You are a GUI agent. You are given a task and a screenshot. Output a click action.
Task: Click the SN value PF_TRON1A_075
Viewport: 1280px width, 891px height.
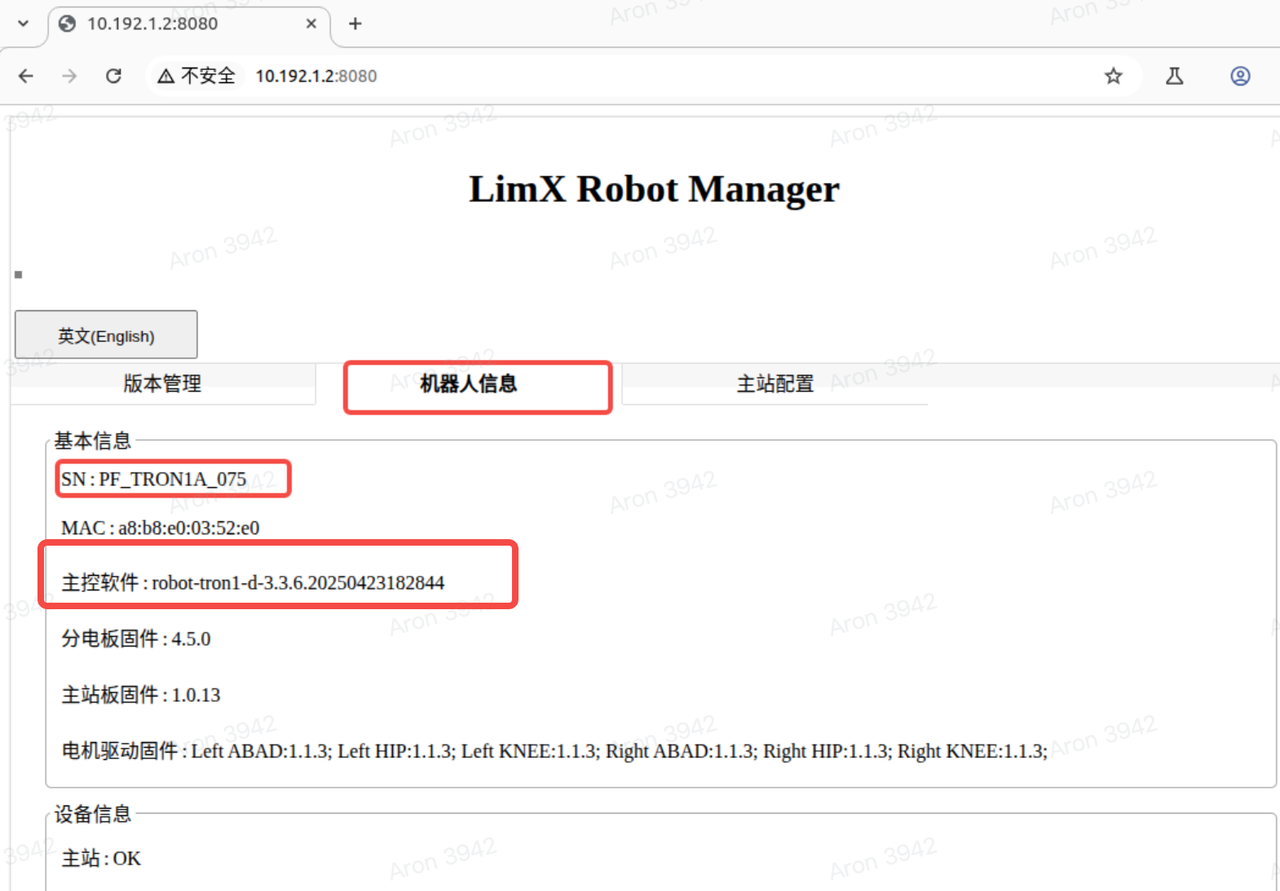172,479
